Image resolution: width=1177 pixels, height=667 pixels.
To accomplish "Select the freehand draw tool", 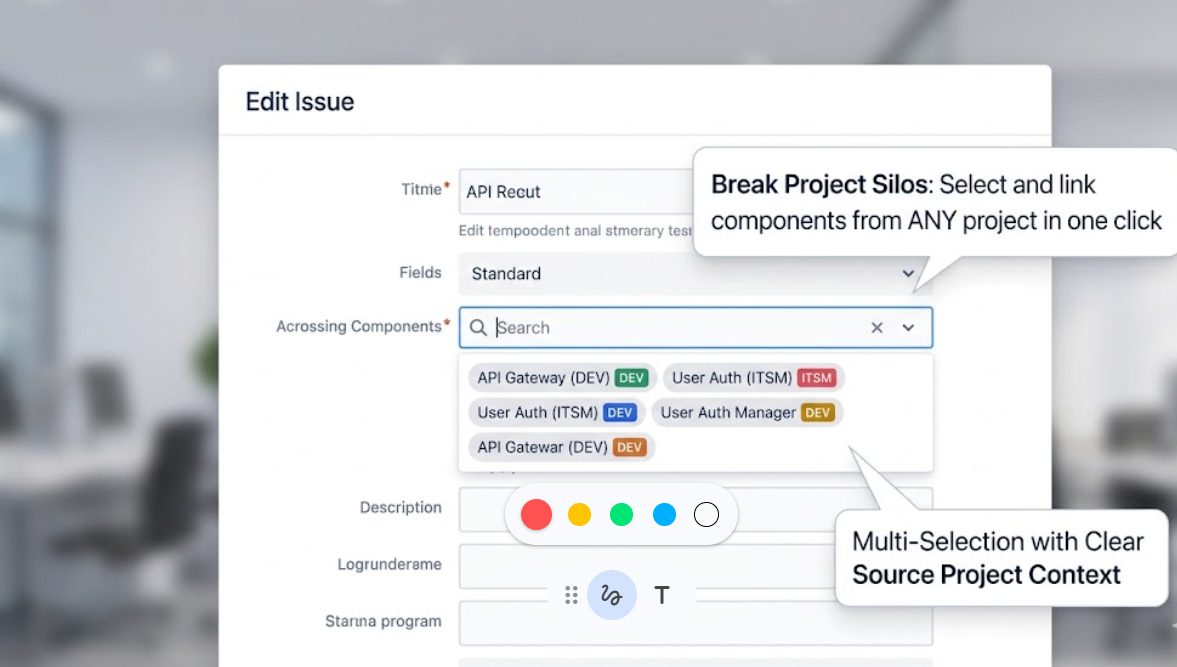I will point(611,595).
